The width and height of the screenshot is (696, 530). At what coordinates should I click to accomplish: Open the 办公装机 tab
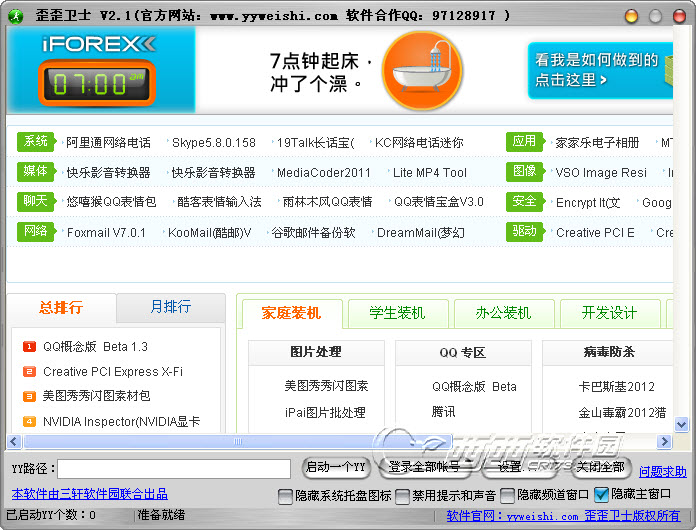(x=504, y=313)
